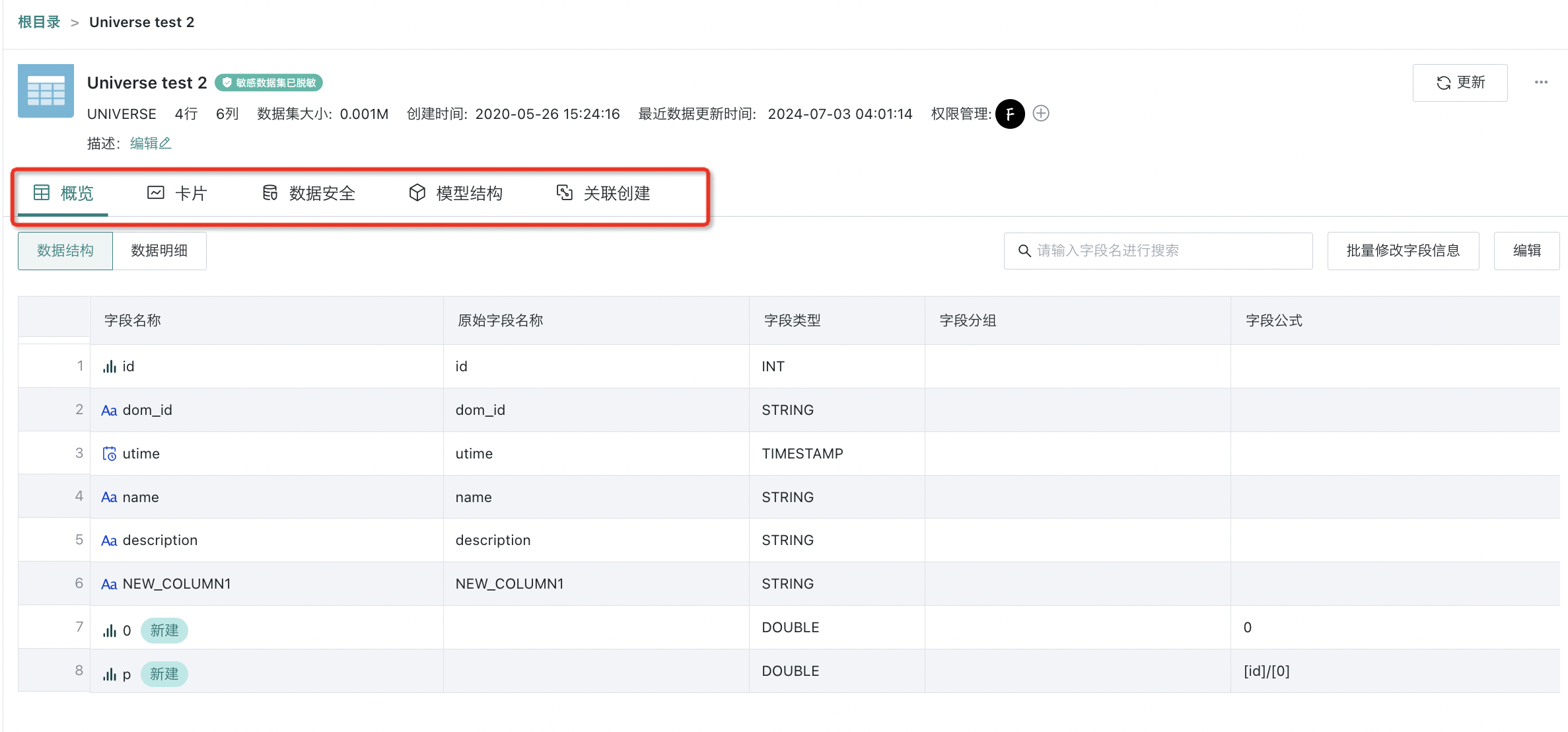
Task: Click the black F user avatar
Action: point(1010,114)
